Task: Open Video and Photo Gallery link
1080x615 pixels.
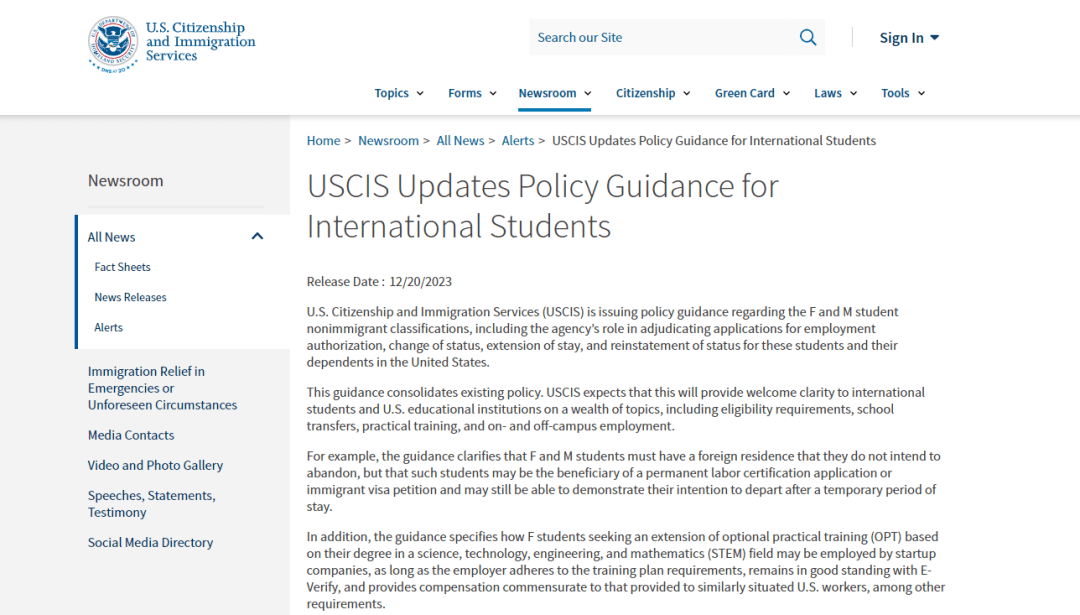Action: (x=155, y=465)
